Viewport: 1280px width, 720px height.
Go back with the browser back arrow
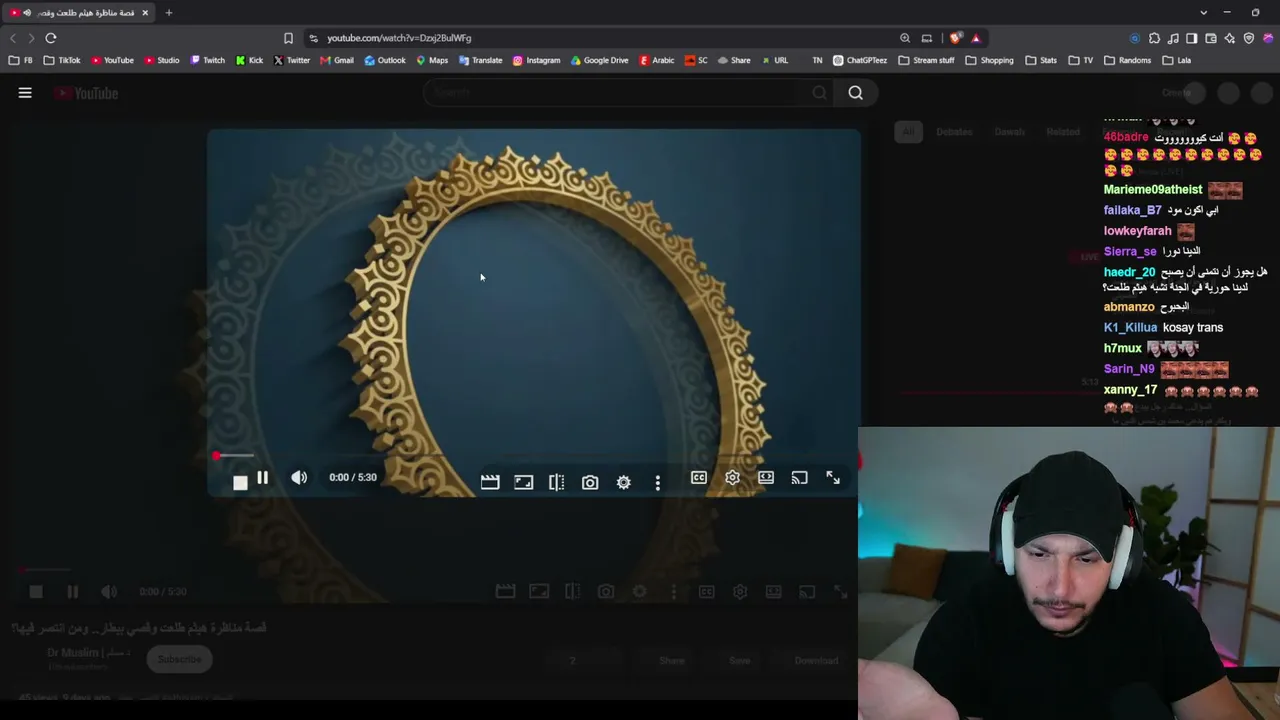click(13, 38)
